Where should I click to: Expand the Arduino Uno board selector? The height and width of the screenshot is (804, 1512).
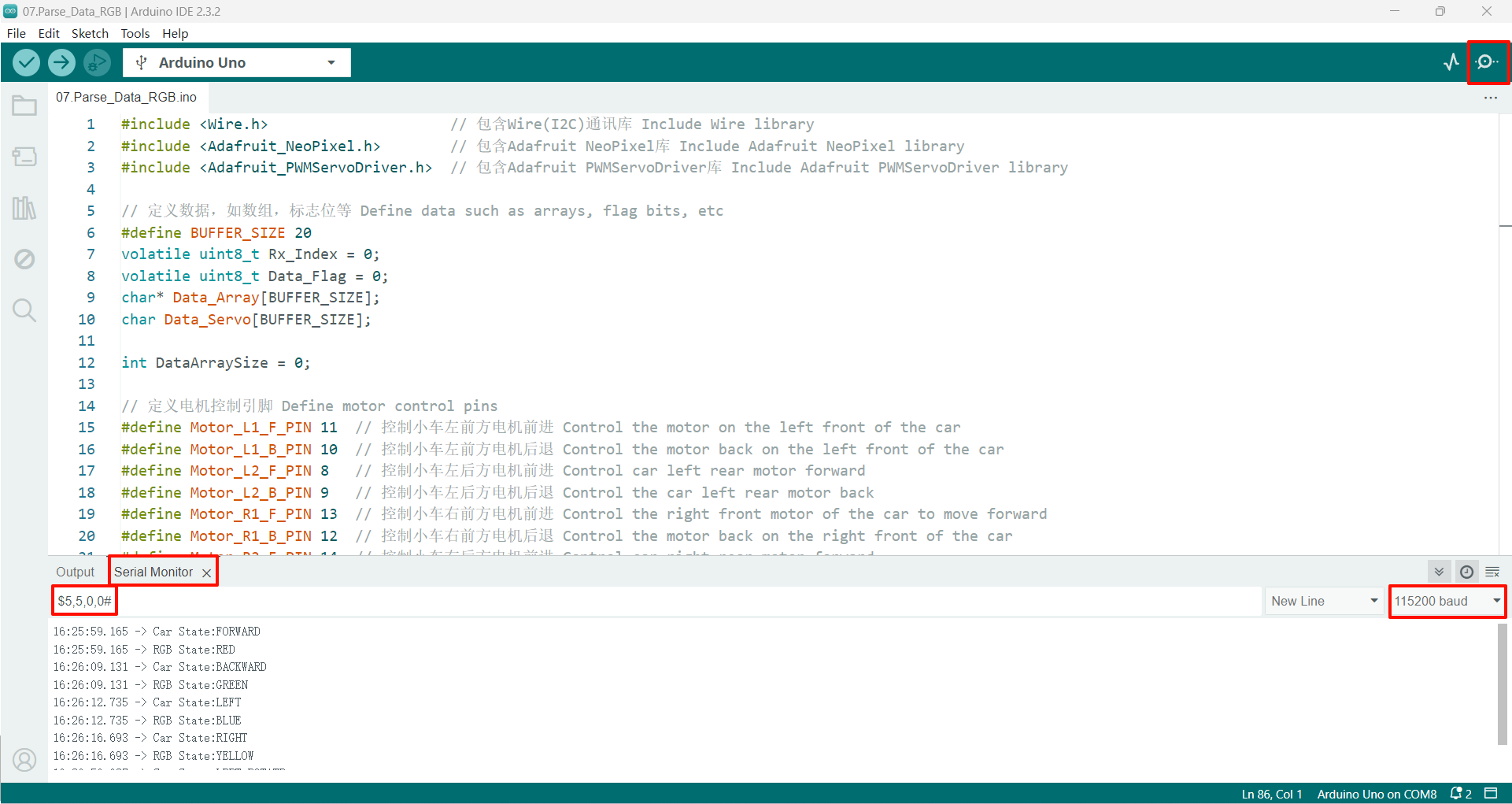pos(237,62)
